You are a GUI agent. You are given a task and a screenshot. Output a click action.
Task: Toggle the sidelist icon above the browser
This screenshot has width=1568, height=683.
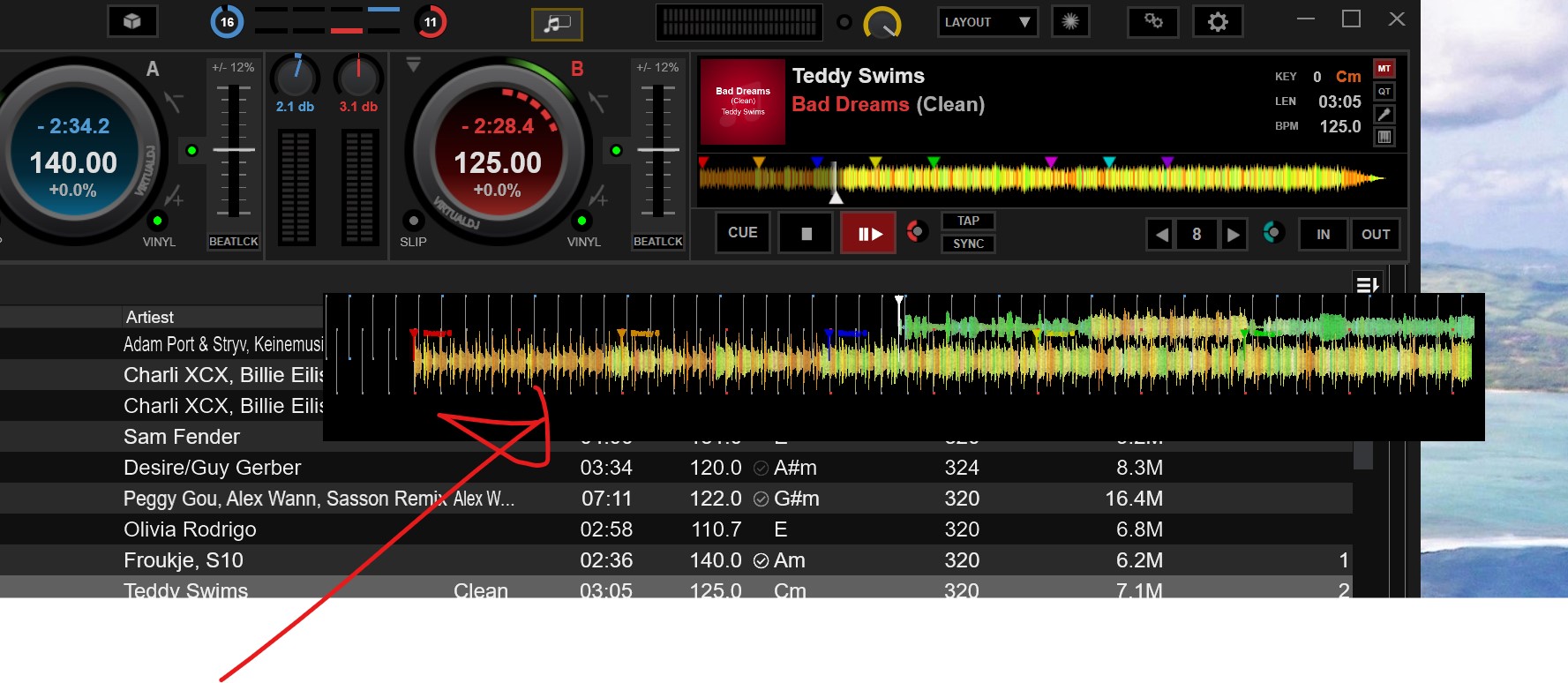coord(1367,284)
